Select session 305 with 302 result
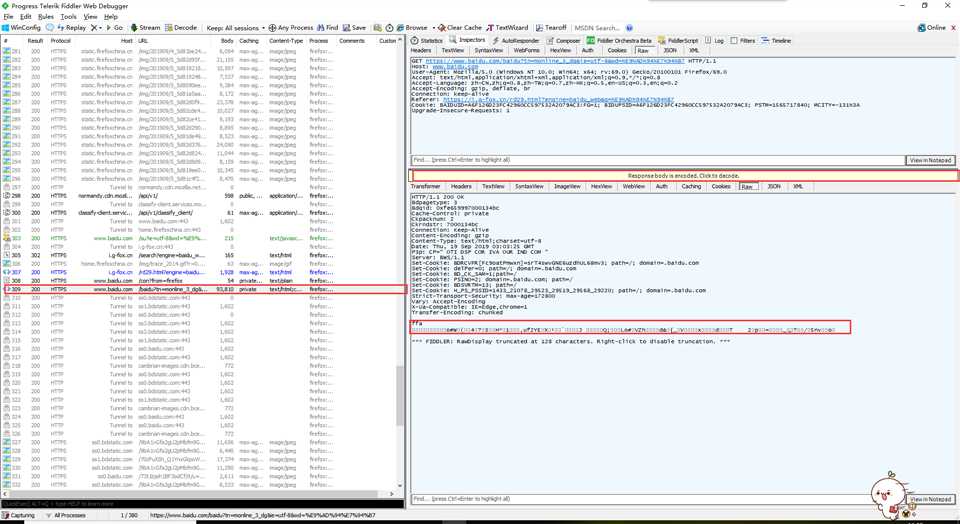Screen dimensions: 960x524 [x=200, y=255]
